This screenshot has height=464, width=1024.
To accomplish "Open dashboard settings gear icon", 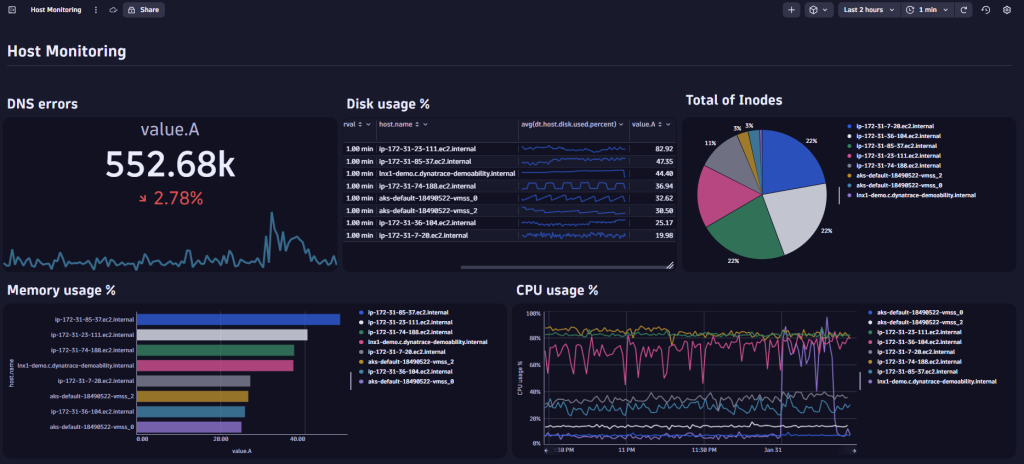I will coord(1006,10).
